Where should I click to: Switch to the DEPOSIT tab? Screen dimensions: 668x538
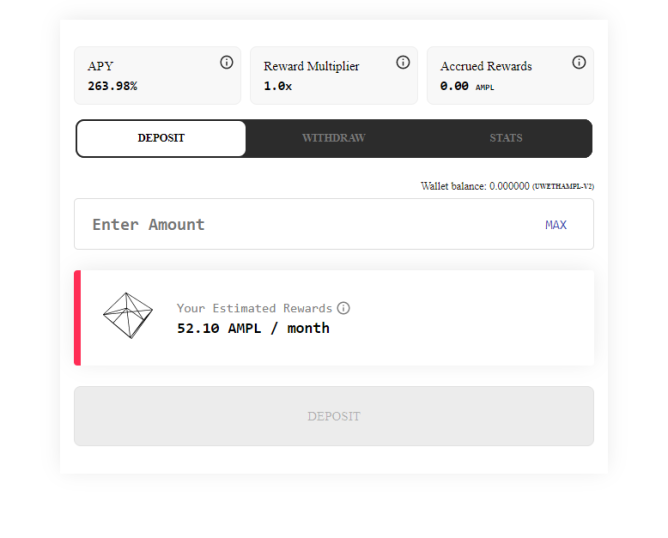tap(161, 138)
